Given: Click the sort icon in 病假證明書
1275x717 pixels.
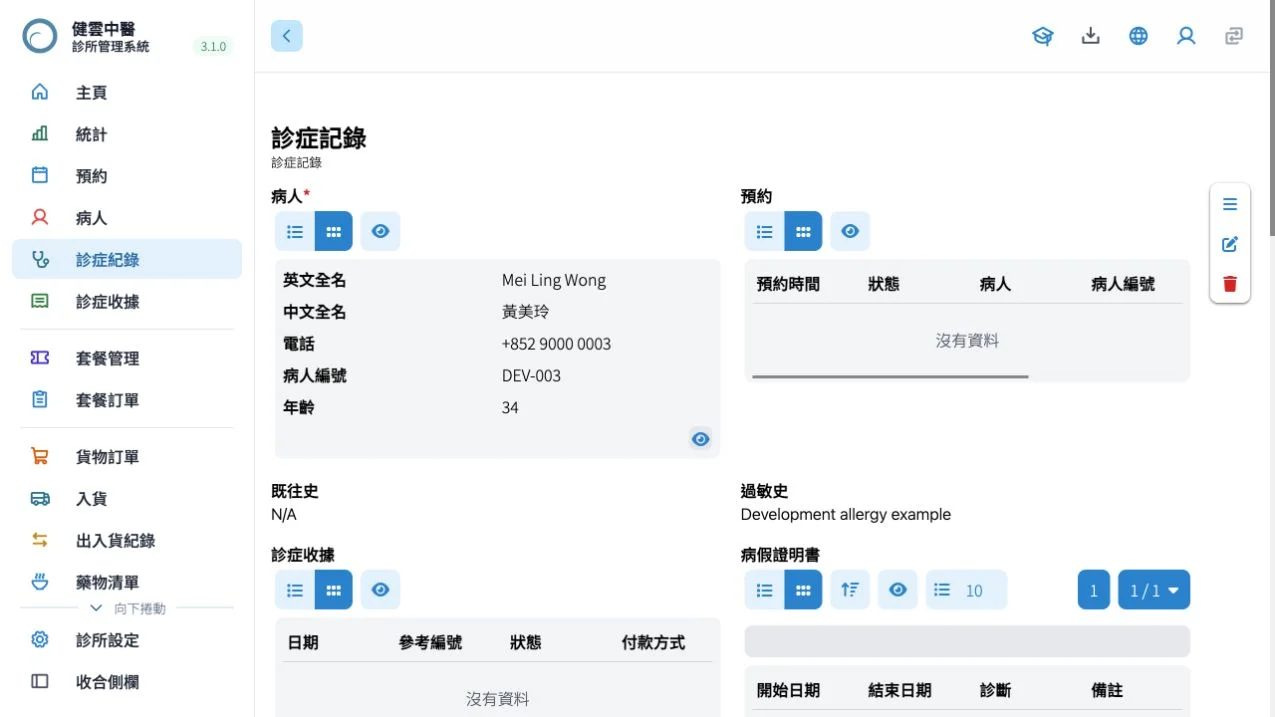Looking at the screenshot, I should coord(850,590).
